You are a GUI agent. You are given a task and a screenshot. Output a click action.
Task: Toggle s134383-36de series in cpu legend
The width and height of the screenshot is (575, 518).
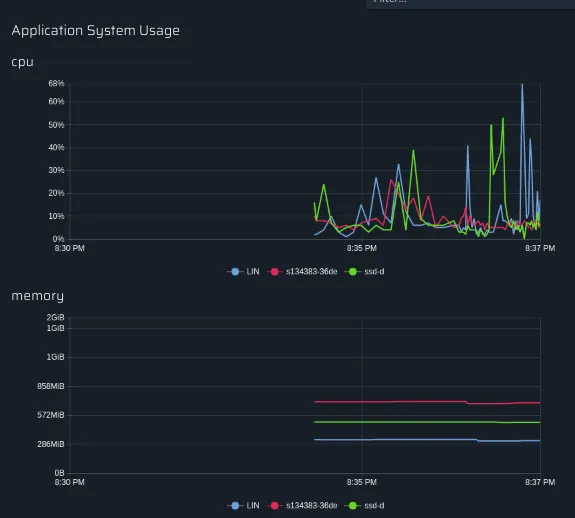(x=302, y=272)
